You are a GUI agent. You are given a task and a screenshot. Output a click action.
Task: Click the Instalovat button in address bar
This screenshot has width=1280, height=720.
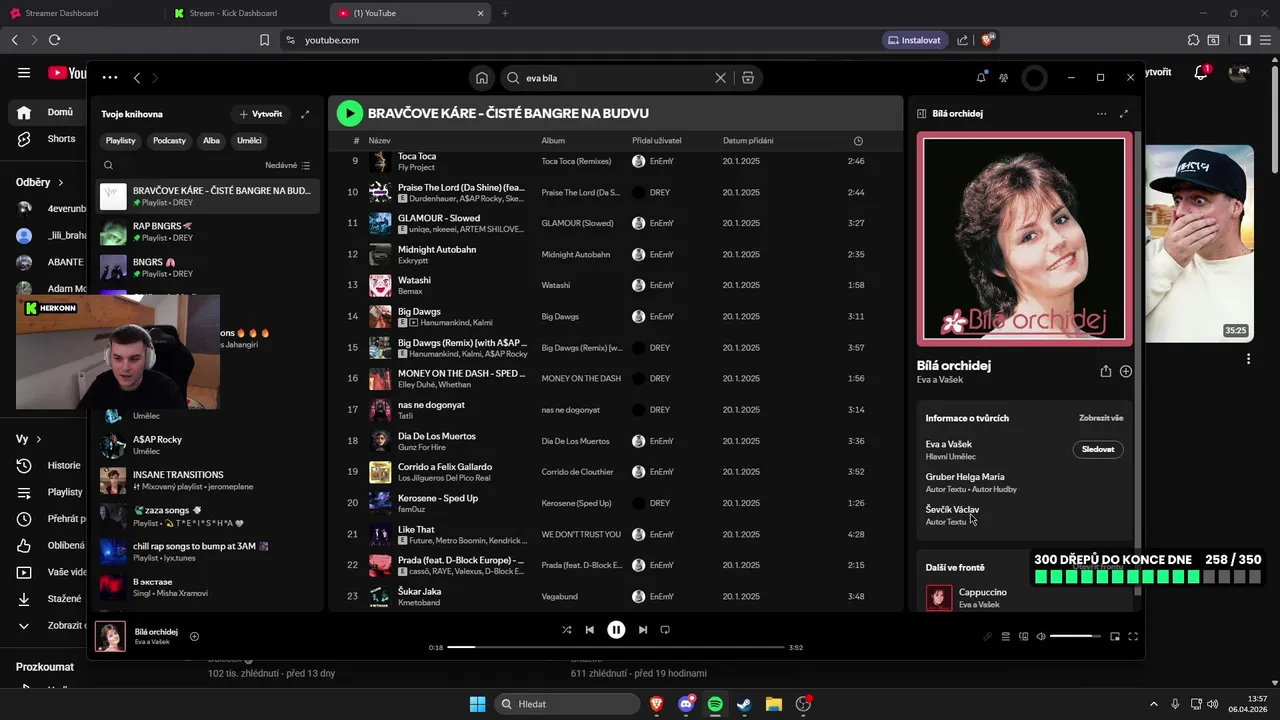[915, 40]
